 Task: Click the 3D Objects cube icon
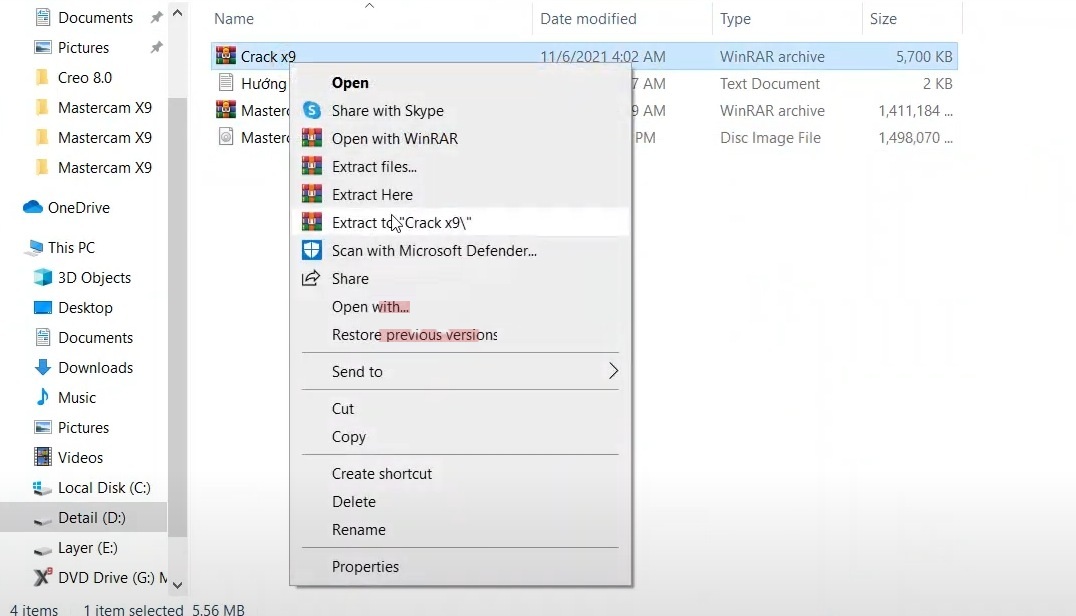tap(43, 277)
